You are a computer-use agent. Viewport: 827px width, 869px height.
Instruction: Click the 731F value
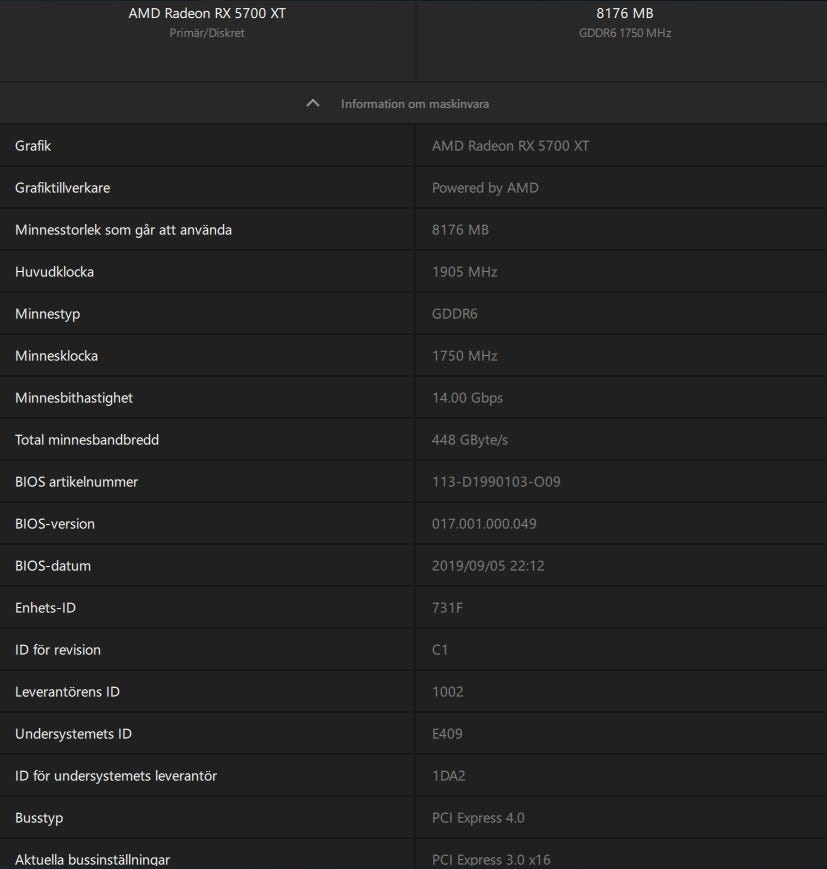pyautogui.click(x=447, y=608)
